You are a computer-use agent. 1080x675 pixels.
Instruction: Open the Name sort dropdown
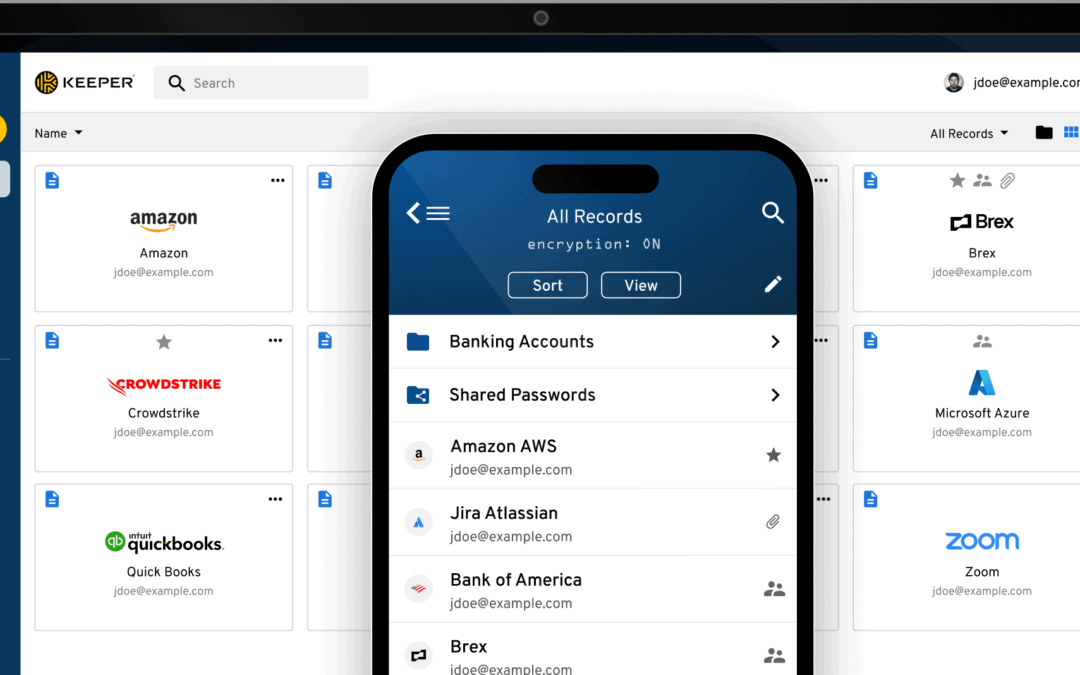coord(59,133)
